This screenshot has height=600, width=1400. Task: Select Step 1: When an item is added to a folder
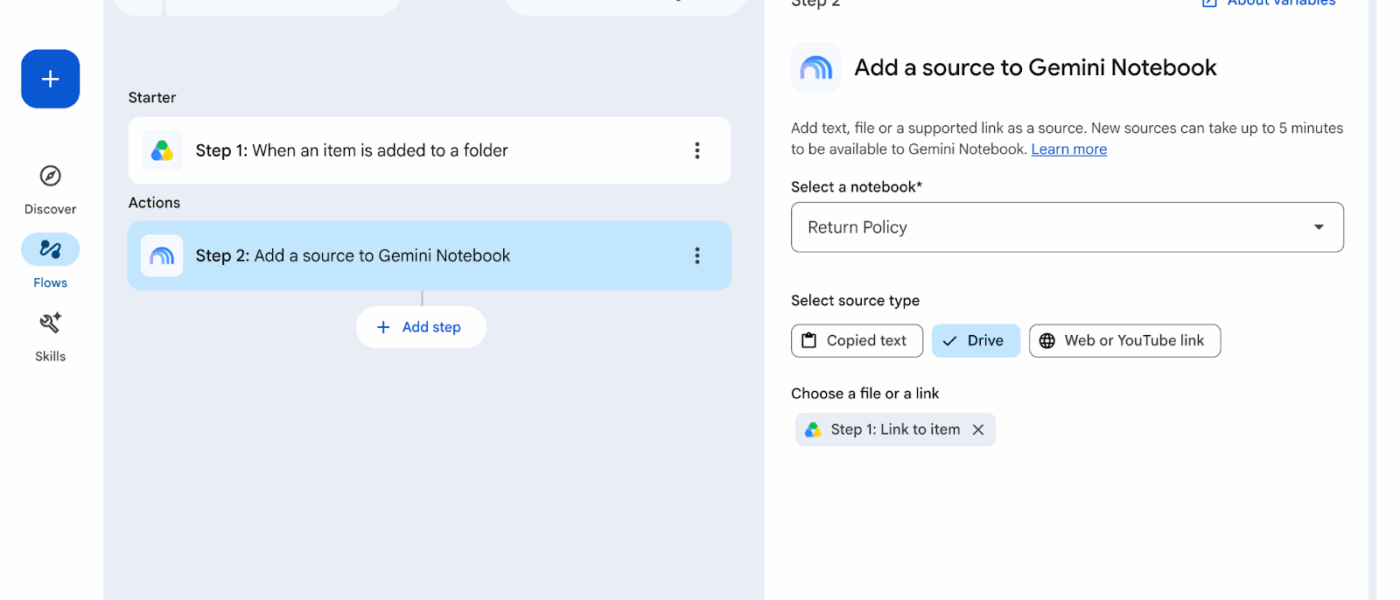[x=429, y=151]
